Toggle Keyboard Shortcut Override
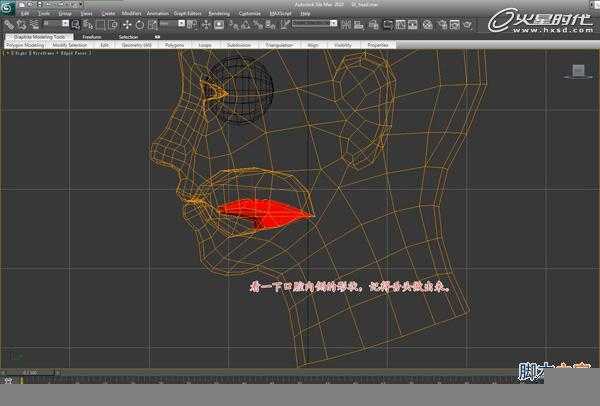Screen dimensions: 600x406 [219, 25]
